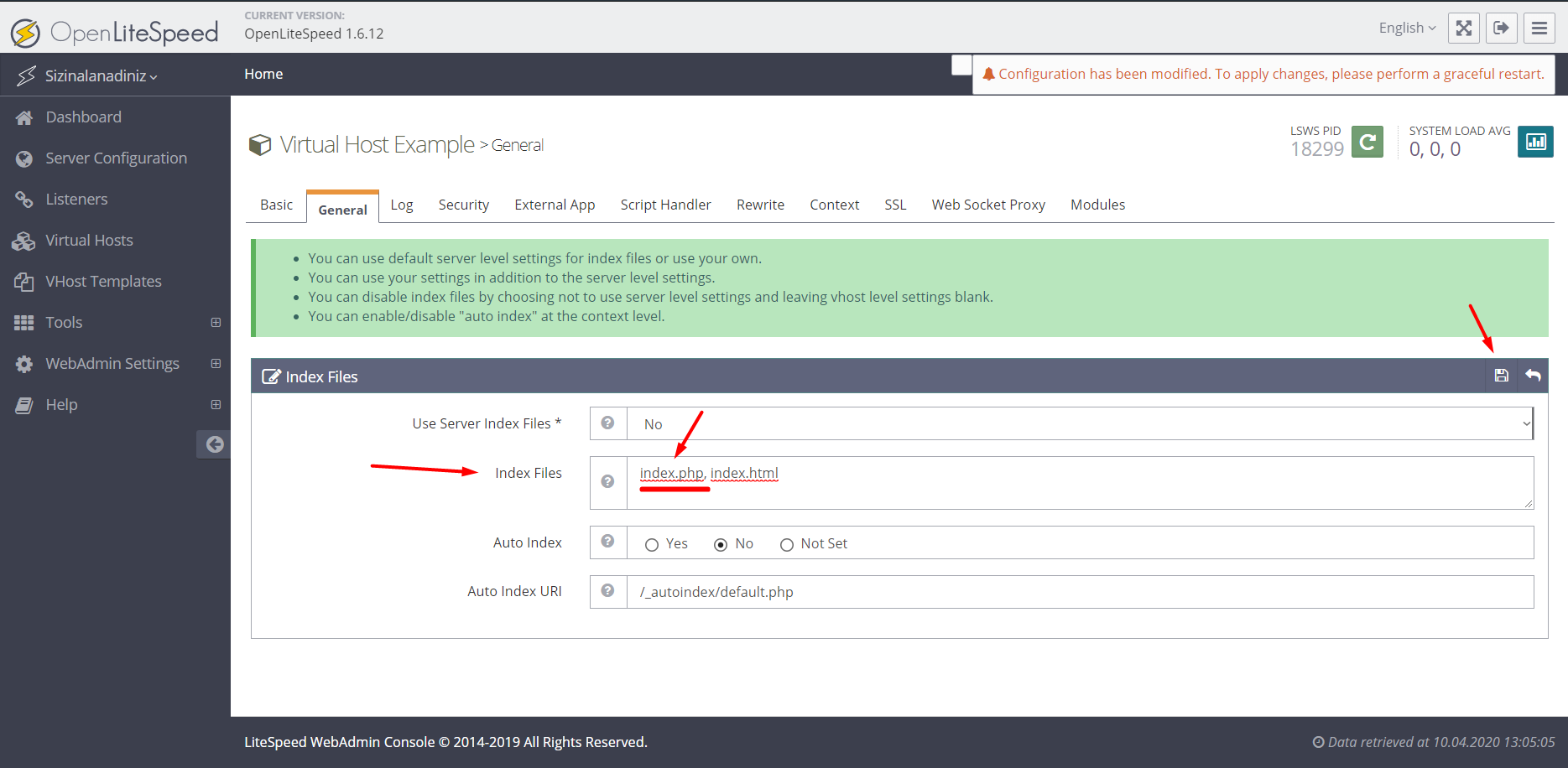Click the virtual host cube icon
This screenshot has height=768, width=1568.
260,145
